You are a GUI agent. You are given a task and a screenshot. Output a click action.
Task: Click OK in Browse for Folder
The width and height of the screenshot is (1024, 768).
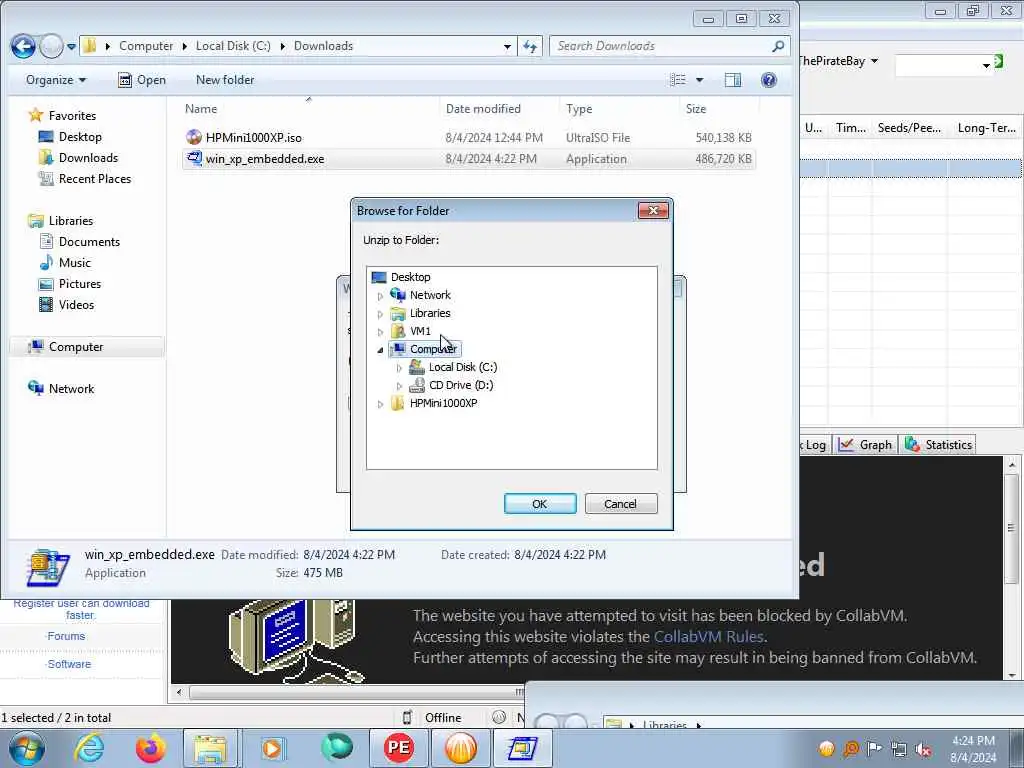click(539, 504)
